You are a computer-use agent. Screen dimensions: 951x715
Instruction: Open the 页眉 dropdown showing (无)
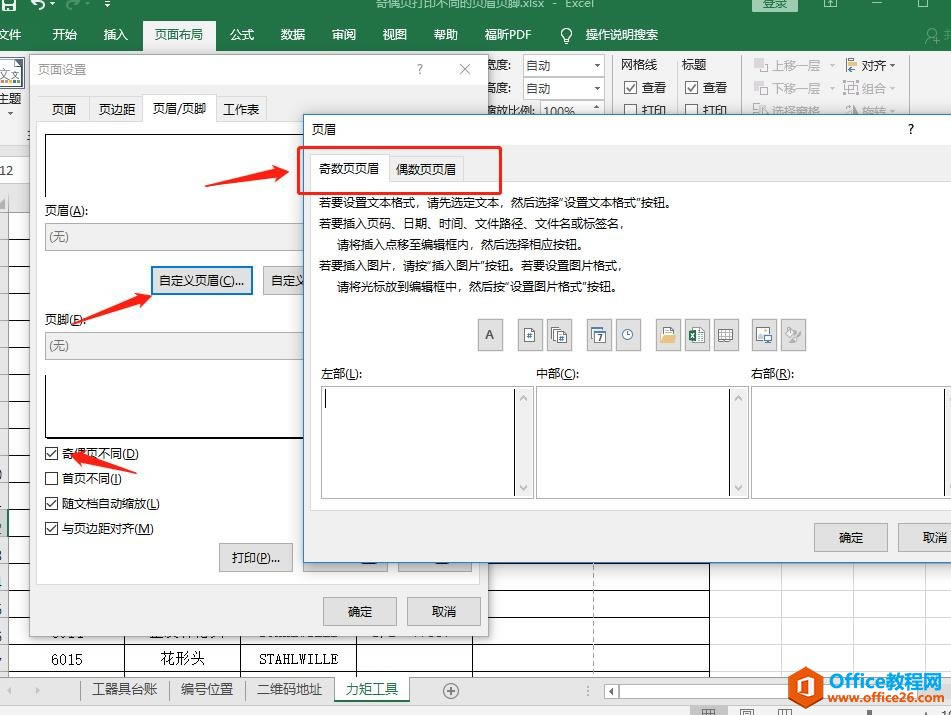[172, 237]
